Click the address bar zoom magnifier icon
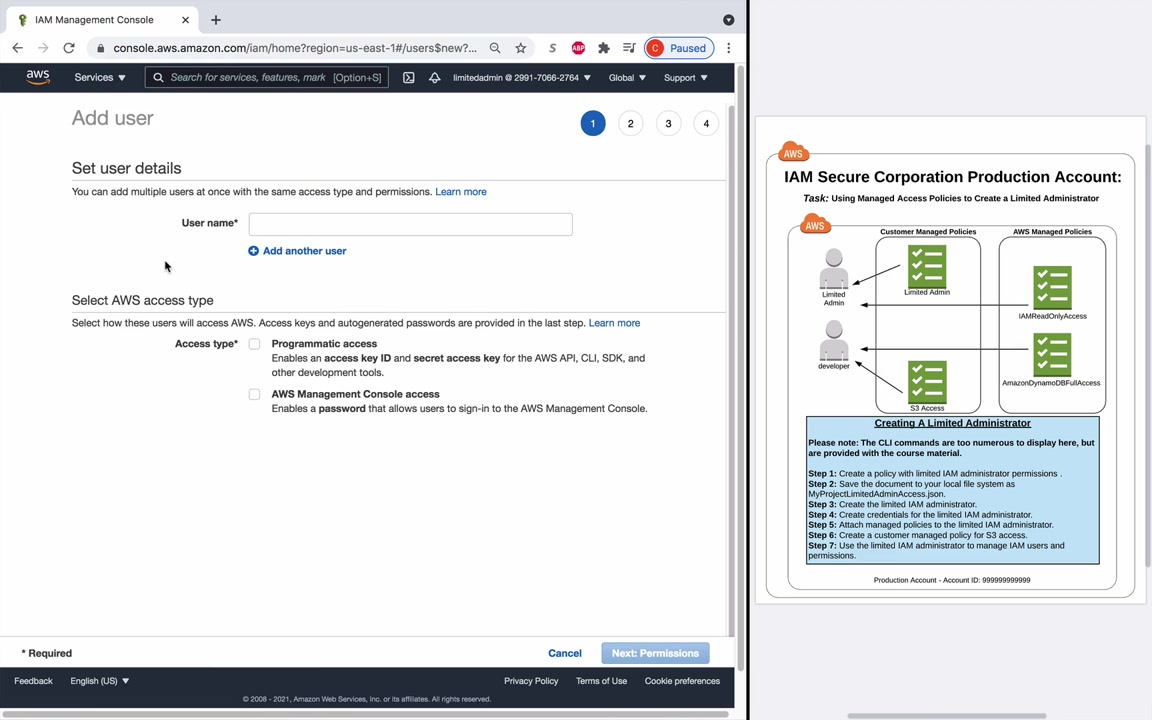The image size is (1152, 720). click(495, 48)
